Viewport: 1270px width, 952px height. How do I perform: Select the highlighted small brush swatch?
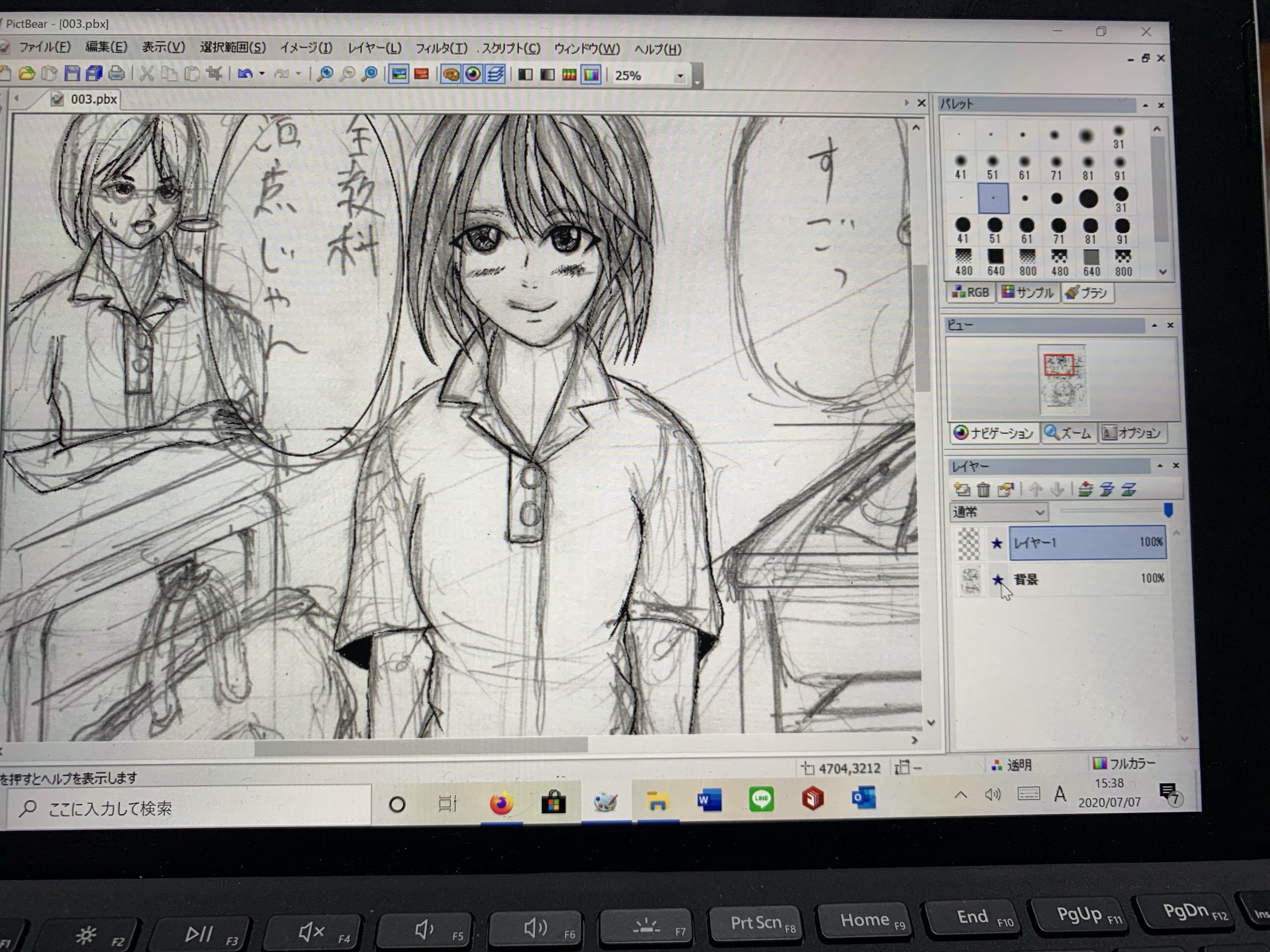[x=993, y=198]
